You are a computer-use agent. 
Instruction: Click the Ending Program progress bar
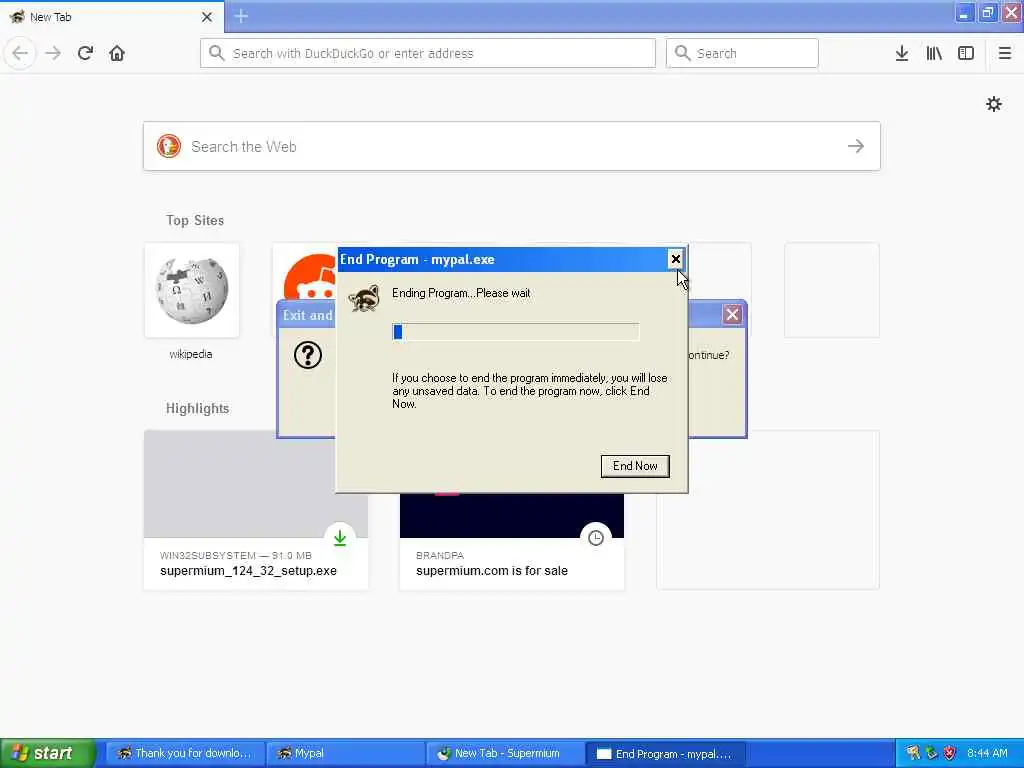pyautogui.click(x=515, y=332)
